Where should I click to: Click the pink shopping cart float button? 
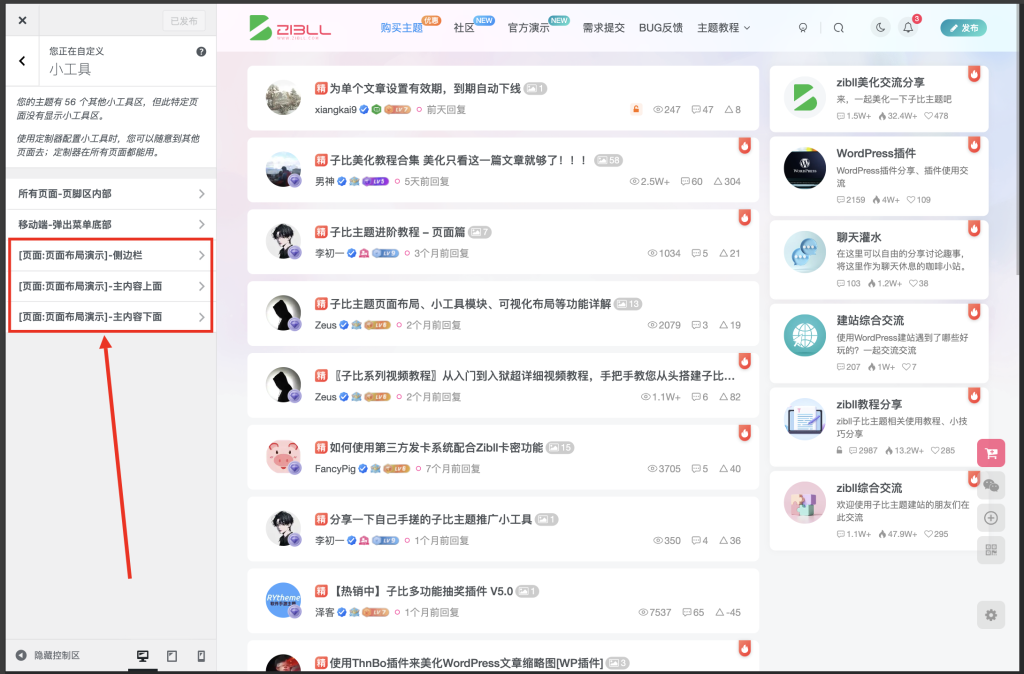pyautogui.click(x=991, y=453)
